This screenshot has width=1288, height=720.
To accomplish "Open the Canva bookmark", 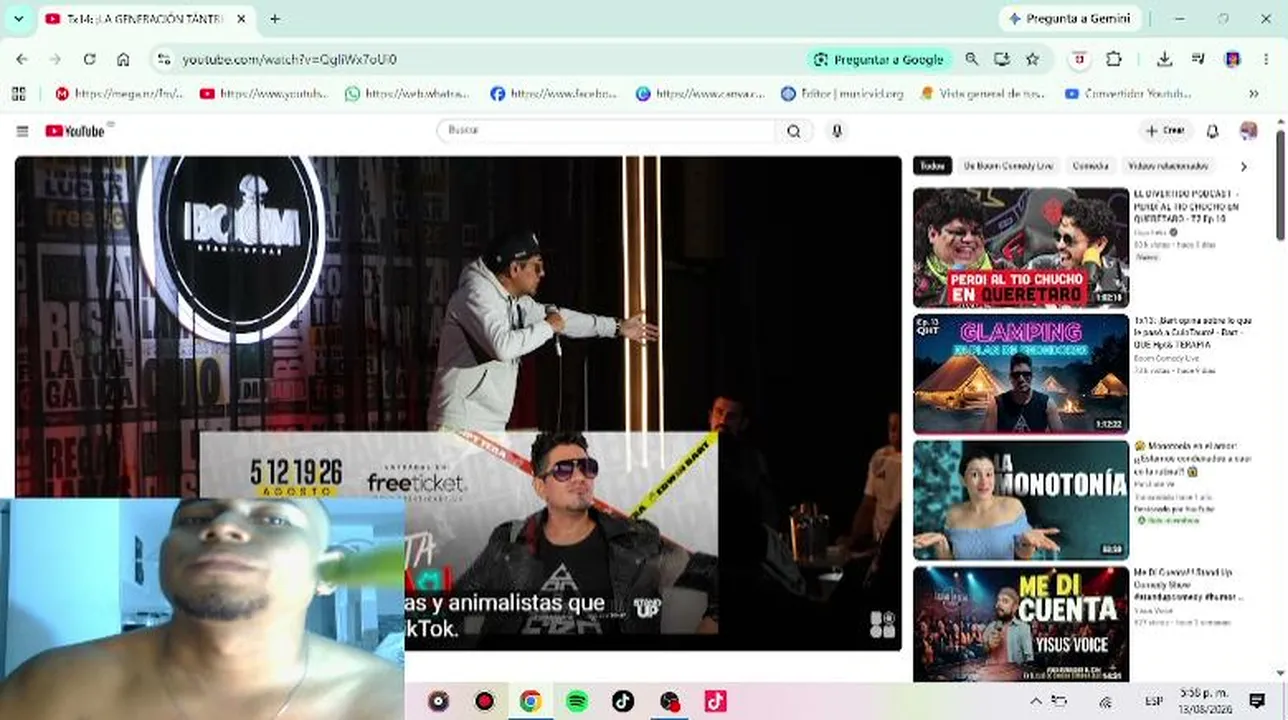I will coord(700,93).
